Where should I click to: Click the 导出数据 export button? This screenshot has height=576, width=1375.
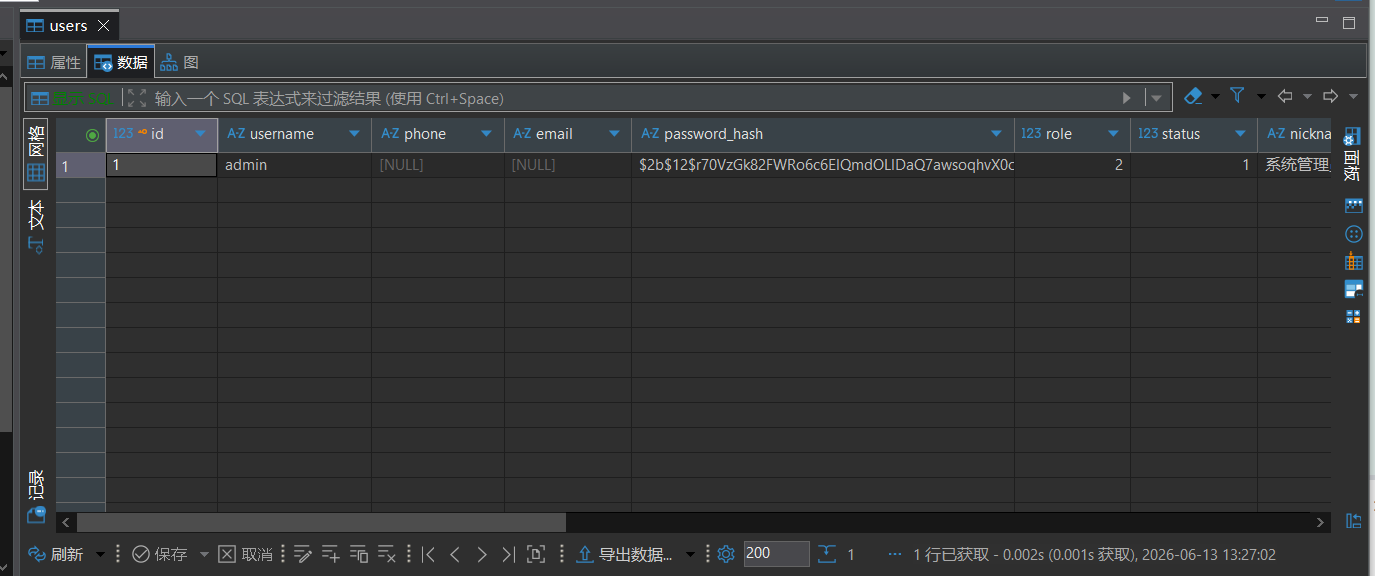click(625, 554)
